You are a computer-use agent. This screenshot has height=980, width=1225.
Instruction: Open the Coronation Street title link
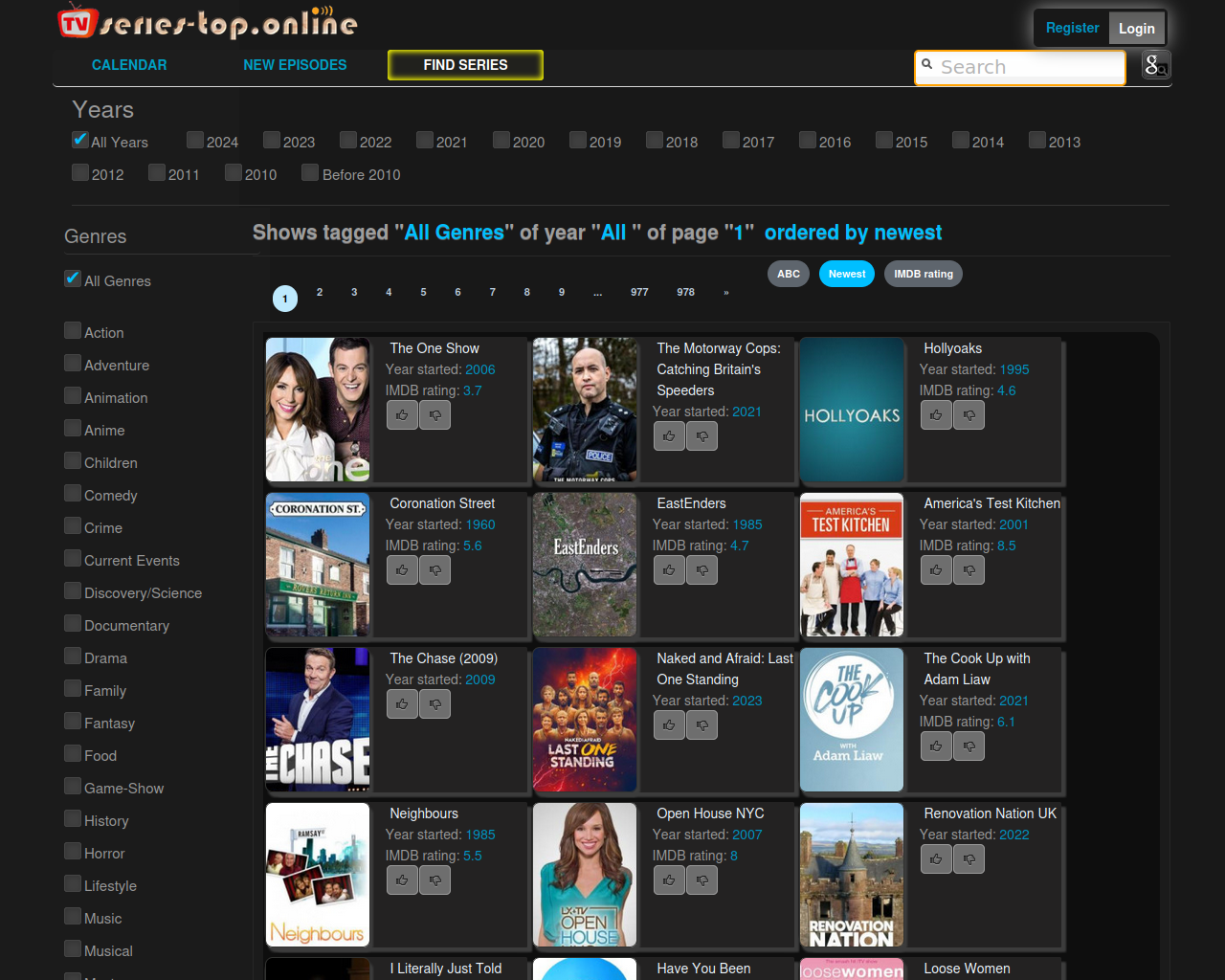click(442, 503)
